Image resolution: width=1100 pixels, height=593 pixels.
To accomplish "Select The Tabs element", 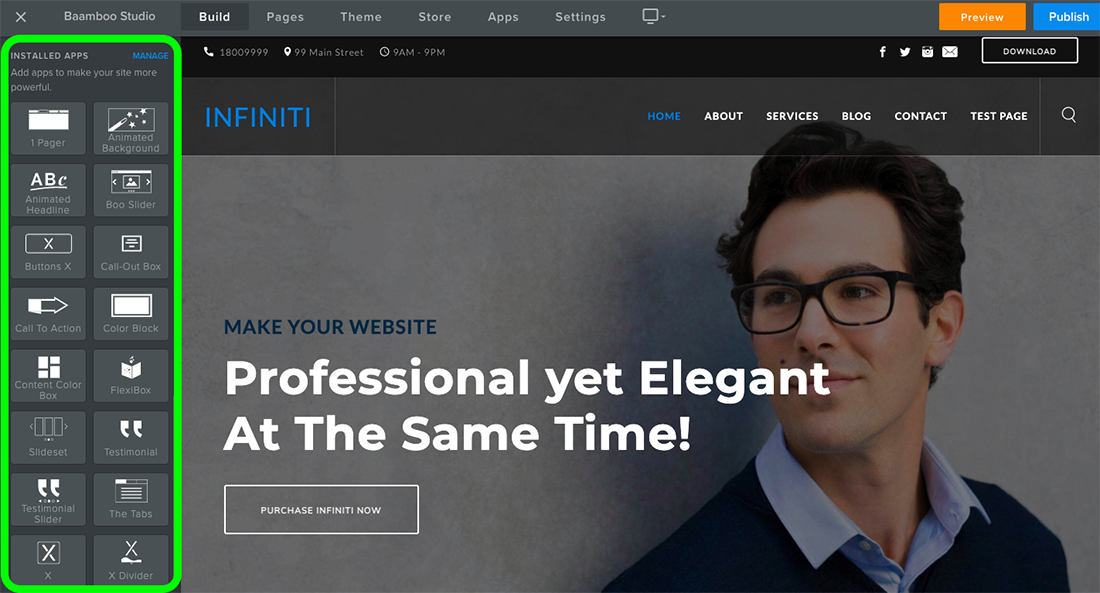I will click(130, 499).
